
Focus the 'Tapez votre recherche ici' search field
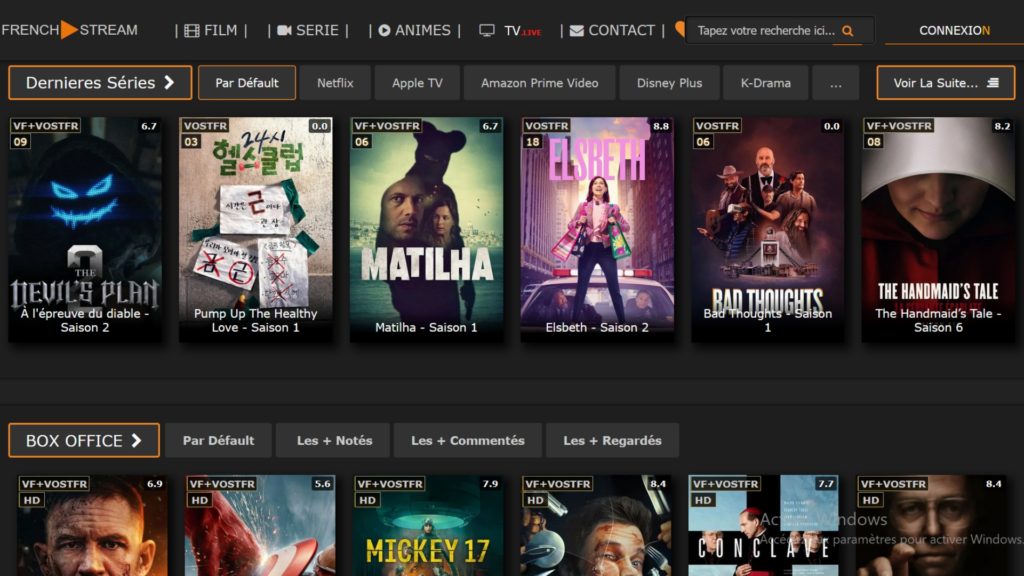(x=765, y=31)
